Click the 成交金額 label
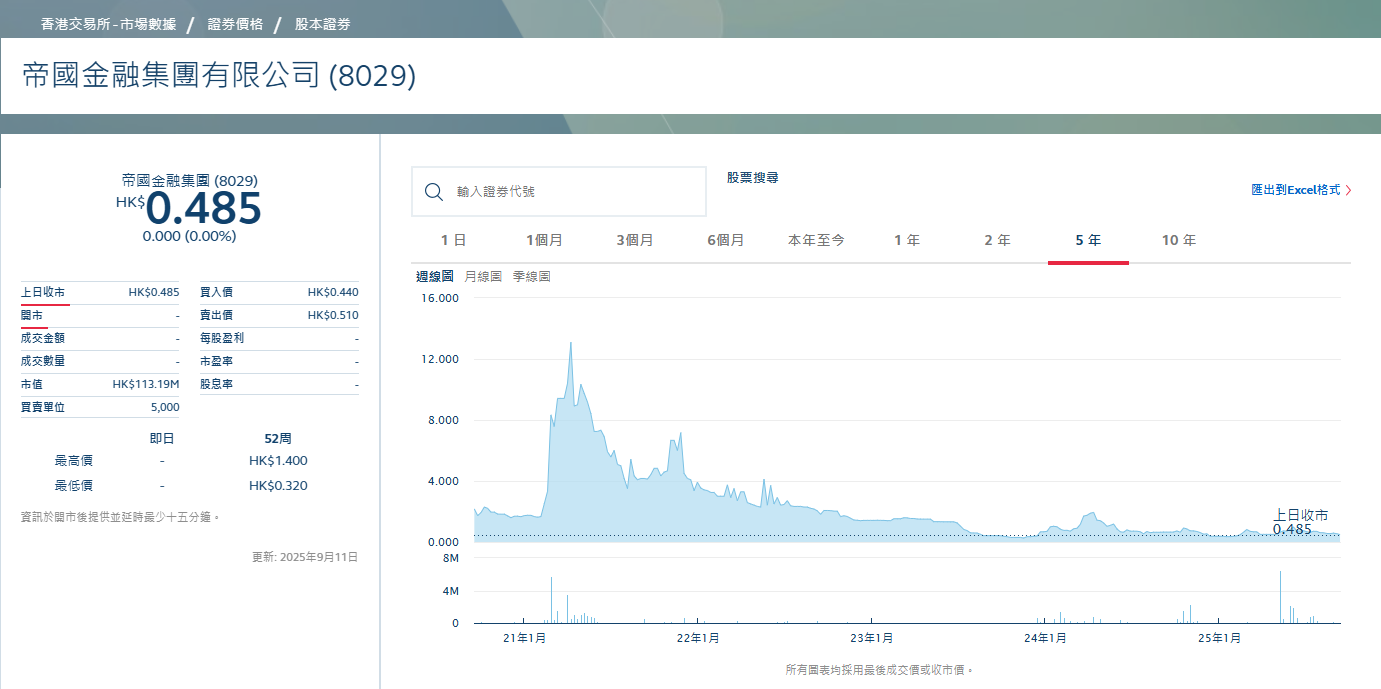This screenshot has height=689, width=1381. coord(42,338)
